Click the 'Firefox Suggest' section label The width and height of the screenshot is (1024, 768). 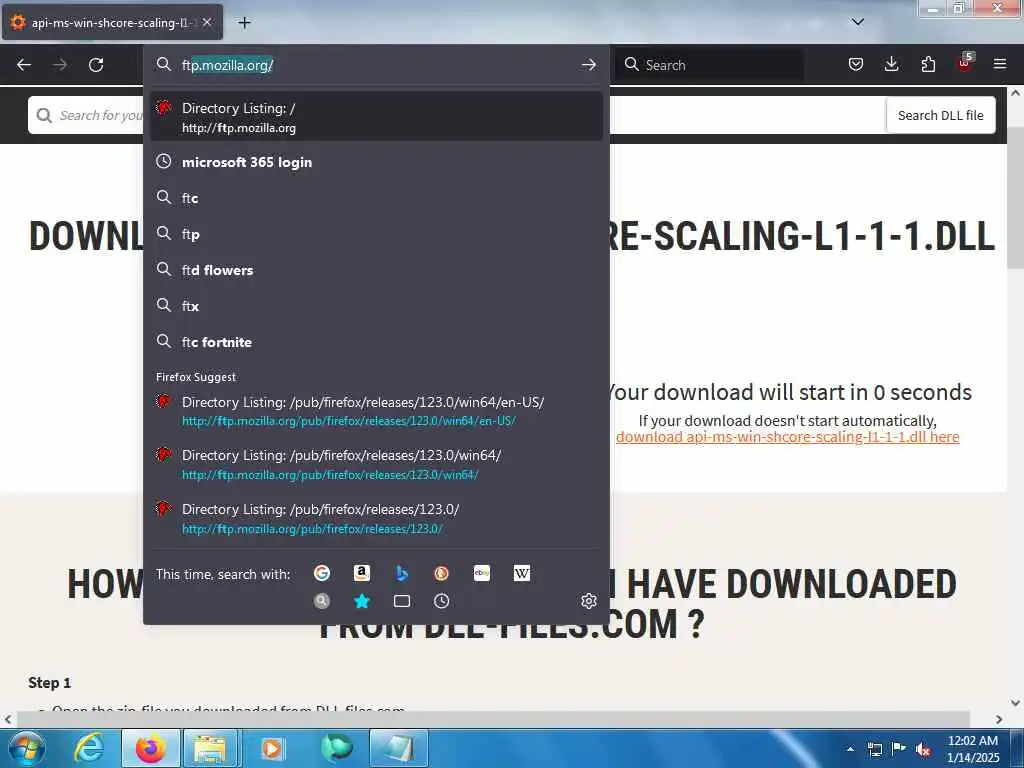[196, 377]
